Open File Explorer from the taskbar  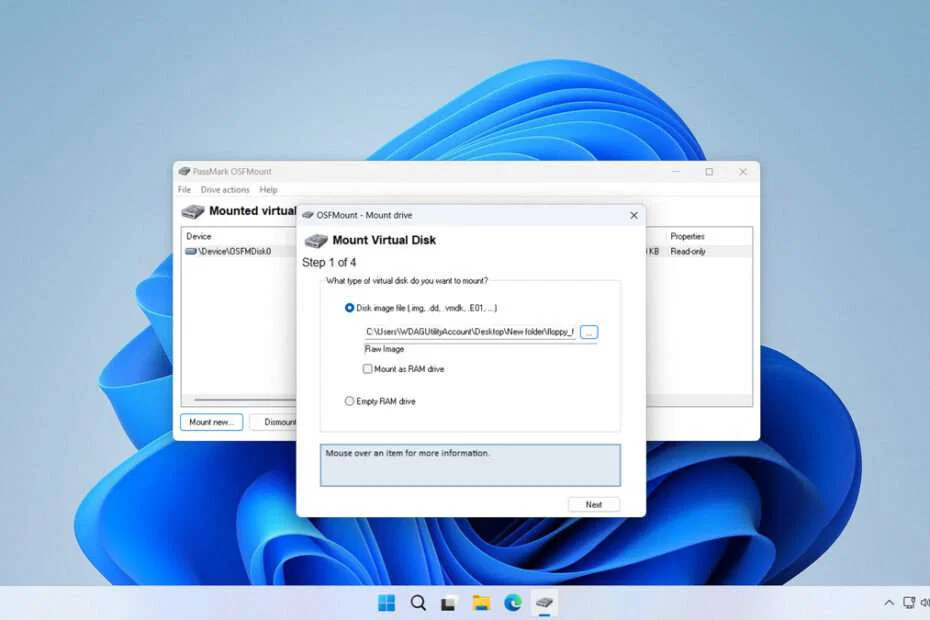point(481,603)
